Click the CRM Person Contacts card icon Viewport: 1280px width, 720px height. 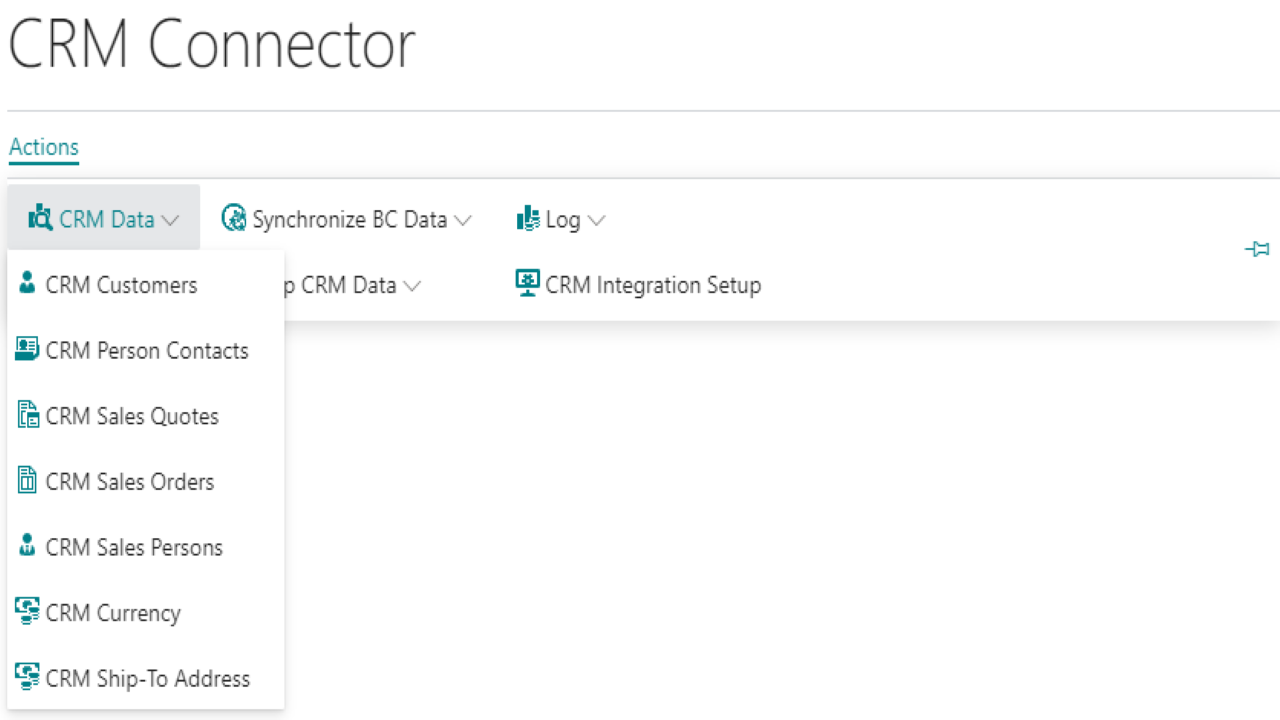[27, 350]
